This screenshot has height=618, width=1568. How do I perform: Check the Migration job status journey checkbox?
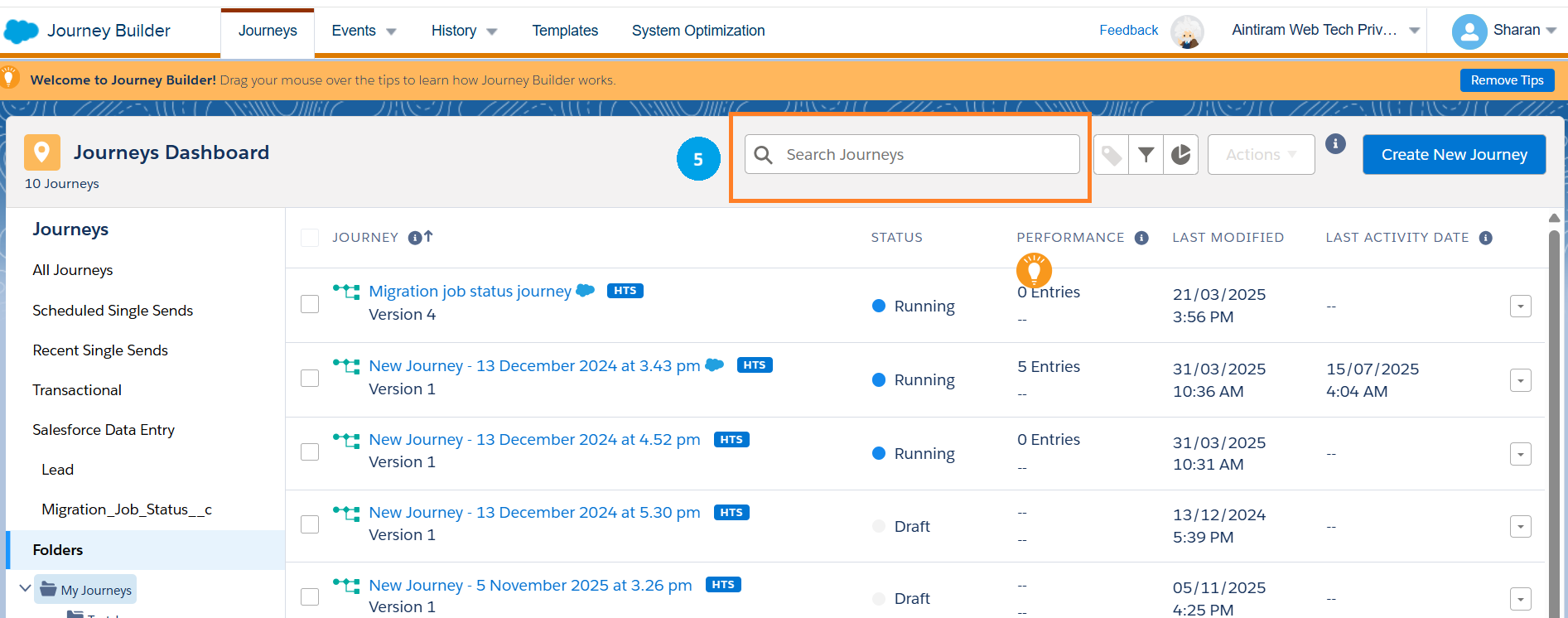point(310,304)
